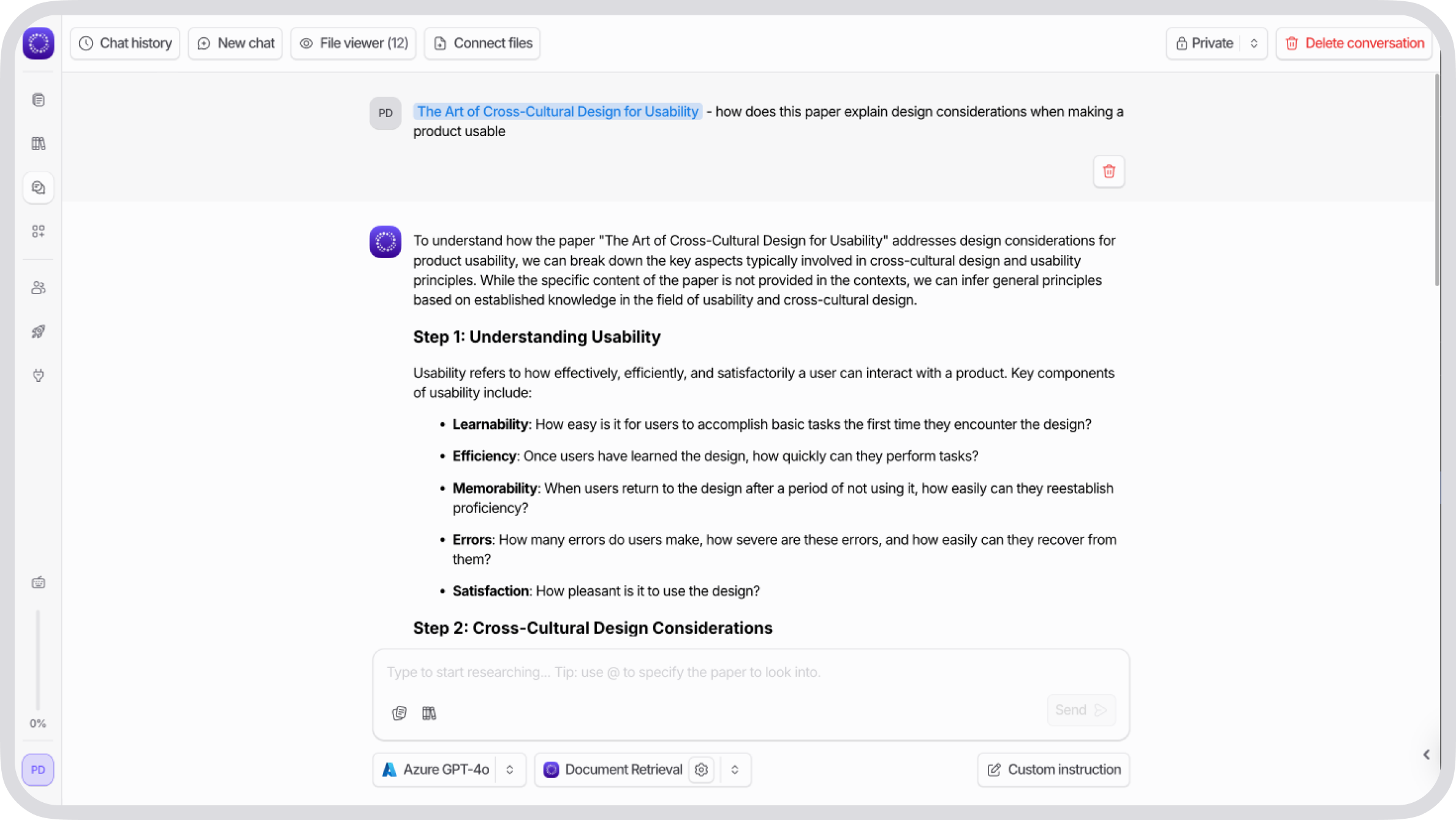Expand the Azure GPT-4o model selector
Viewport: 1456px width, 820px height.
[x=509, y=769]
